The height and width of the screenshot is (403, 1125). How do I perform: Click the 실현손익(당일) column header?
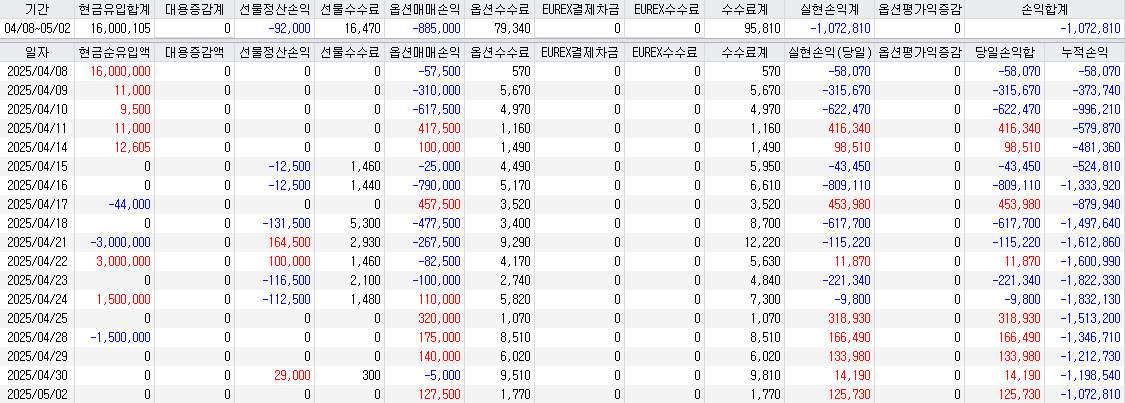point(829,52)
